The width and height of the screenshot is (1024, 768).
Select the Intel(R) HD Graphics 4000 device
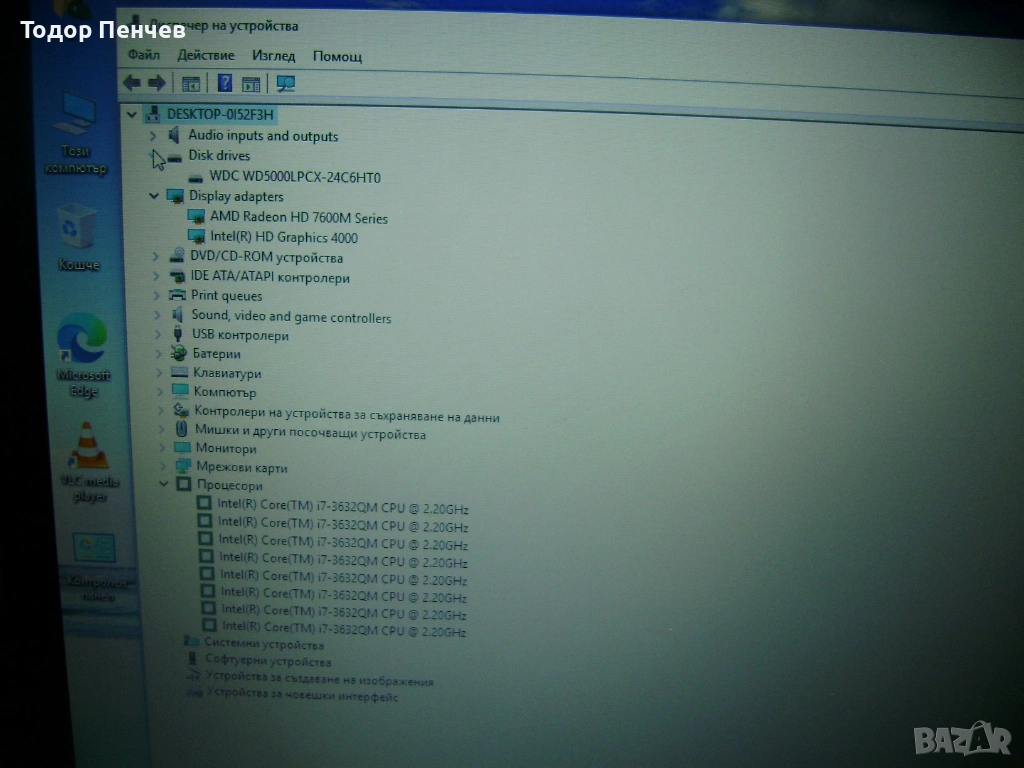click(x=283, y=238)
